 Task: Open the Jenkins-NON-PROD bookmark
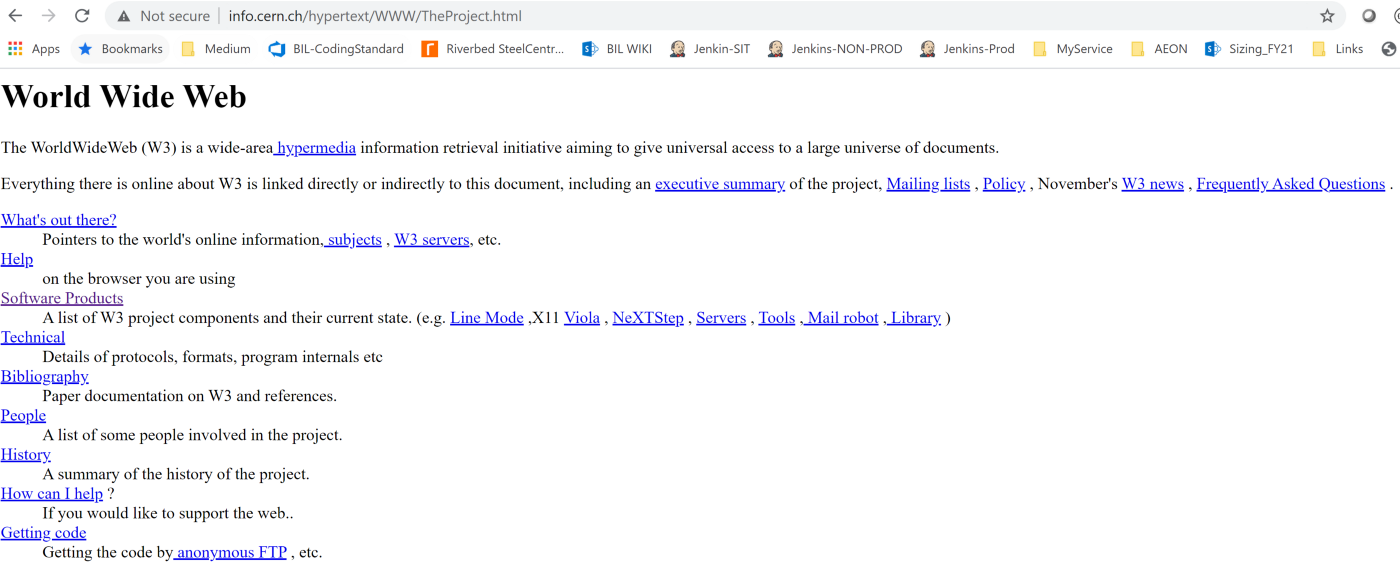[835, 49]
